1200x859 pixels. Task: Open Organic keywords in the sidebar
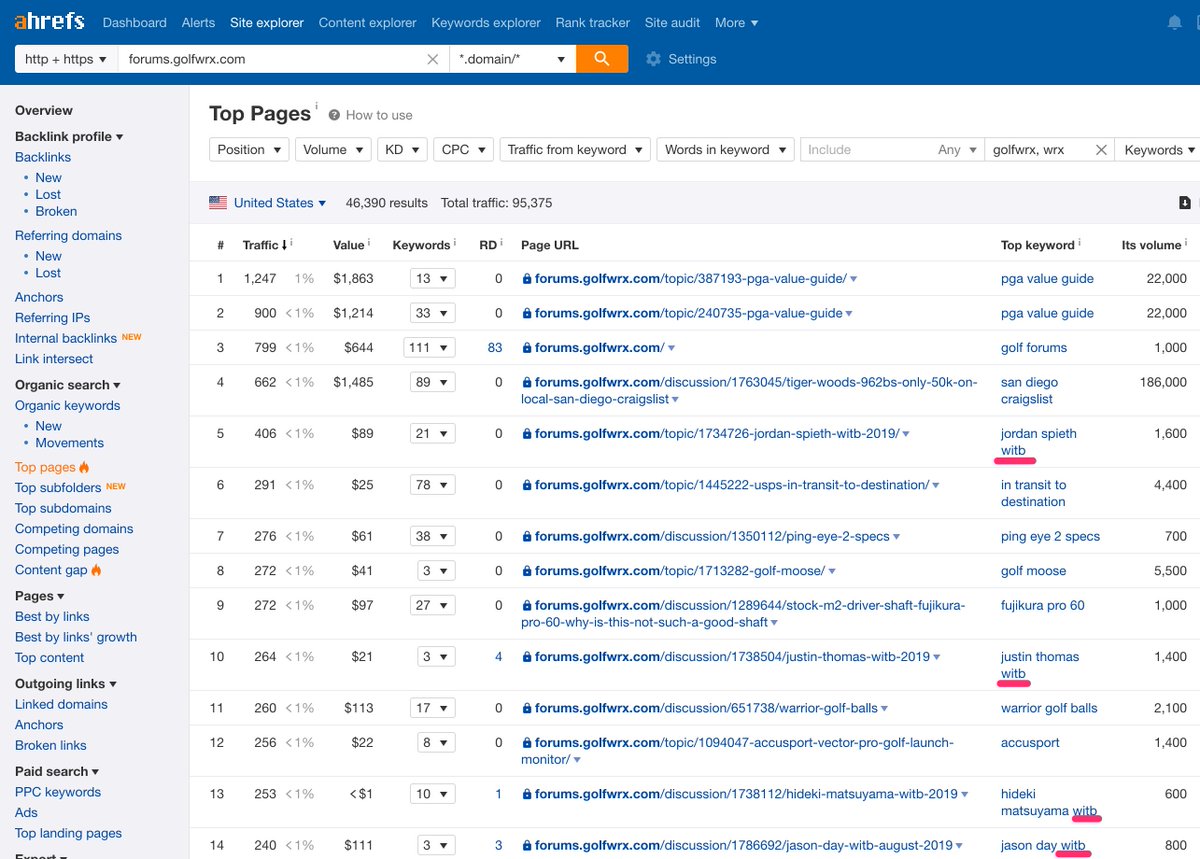click(x=67, y=405)
